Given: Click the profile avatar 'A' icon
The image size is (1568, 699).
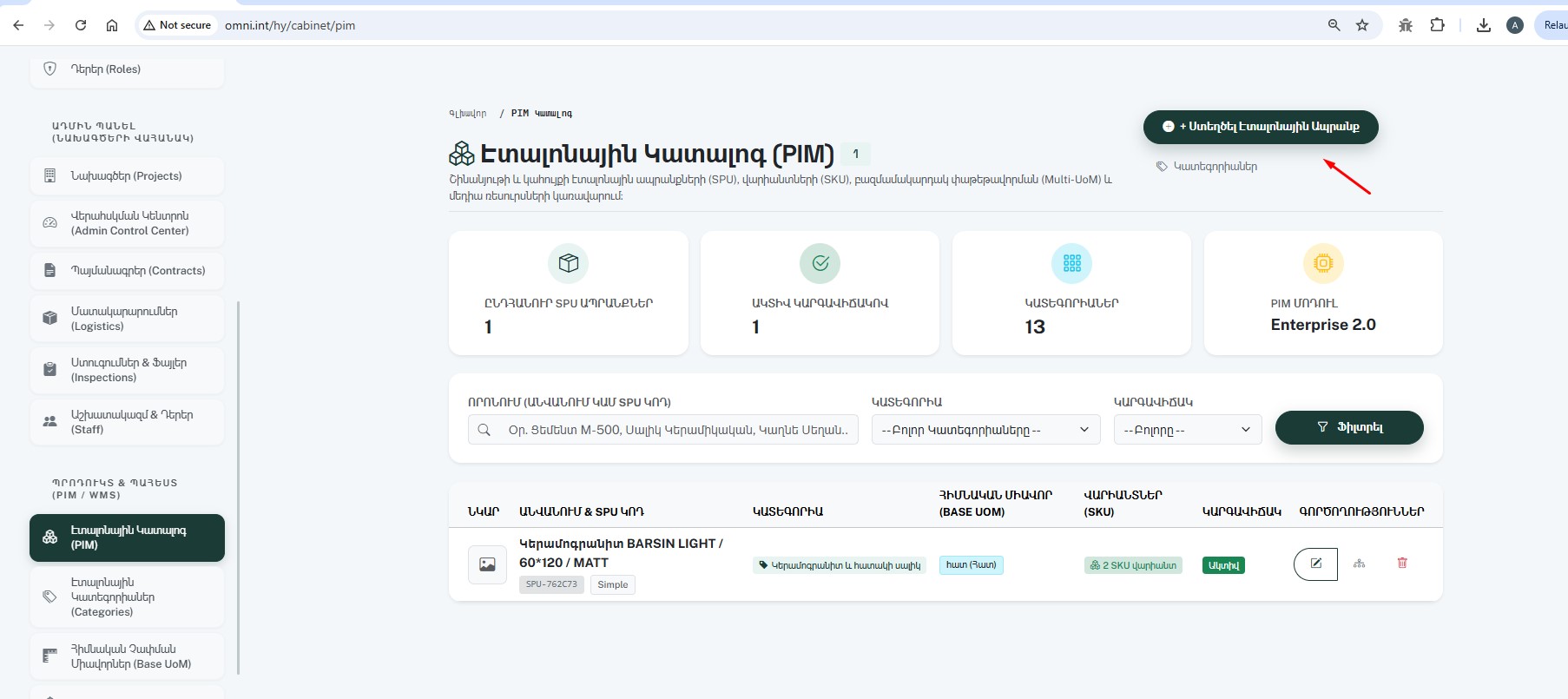Looking at the screenshot, I should click(1515, 25).
